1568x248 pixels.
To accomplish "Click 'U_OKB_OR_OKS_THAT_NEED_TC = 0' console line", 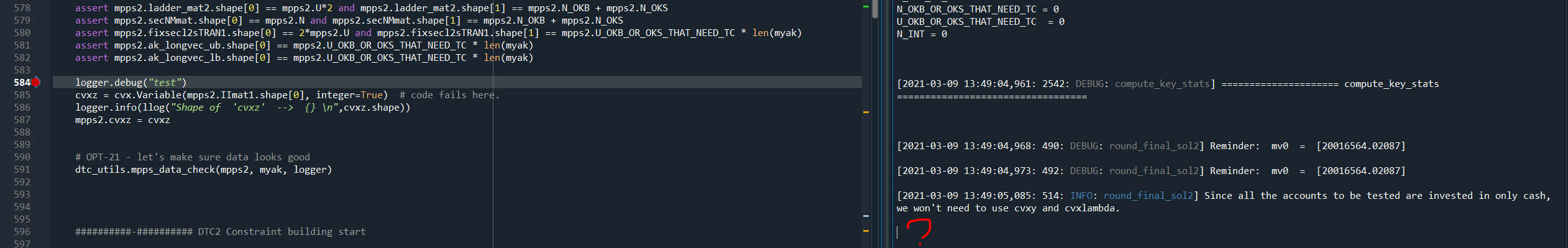I will tap(981, 22).
